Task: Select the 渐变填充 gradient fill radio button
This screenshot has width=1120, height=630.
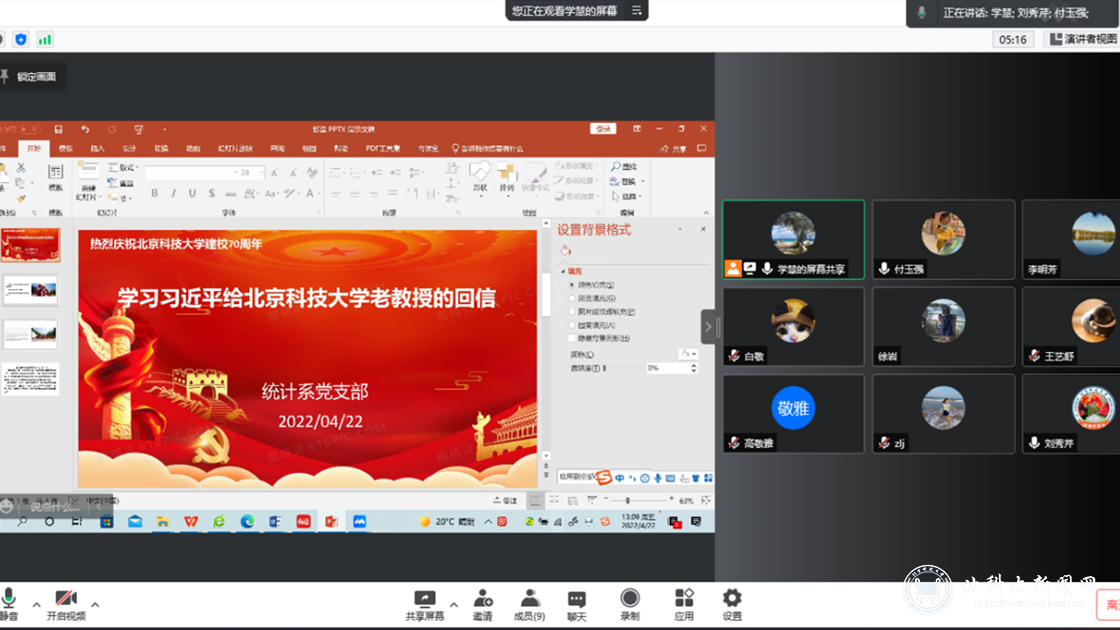Action: [572, 298]
